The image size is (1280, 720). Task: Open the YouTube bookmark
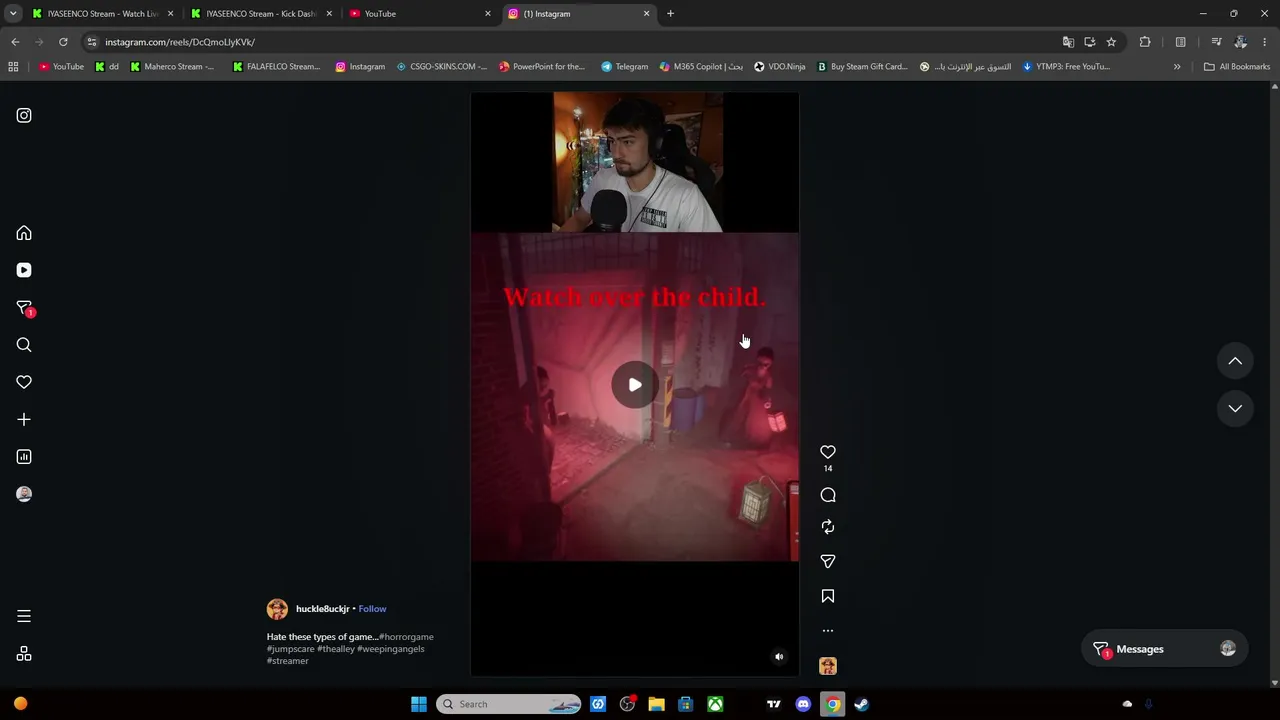[61, 67]
